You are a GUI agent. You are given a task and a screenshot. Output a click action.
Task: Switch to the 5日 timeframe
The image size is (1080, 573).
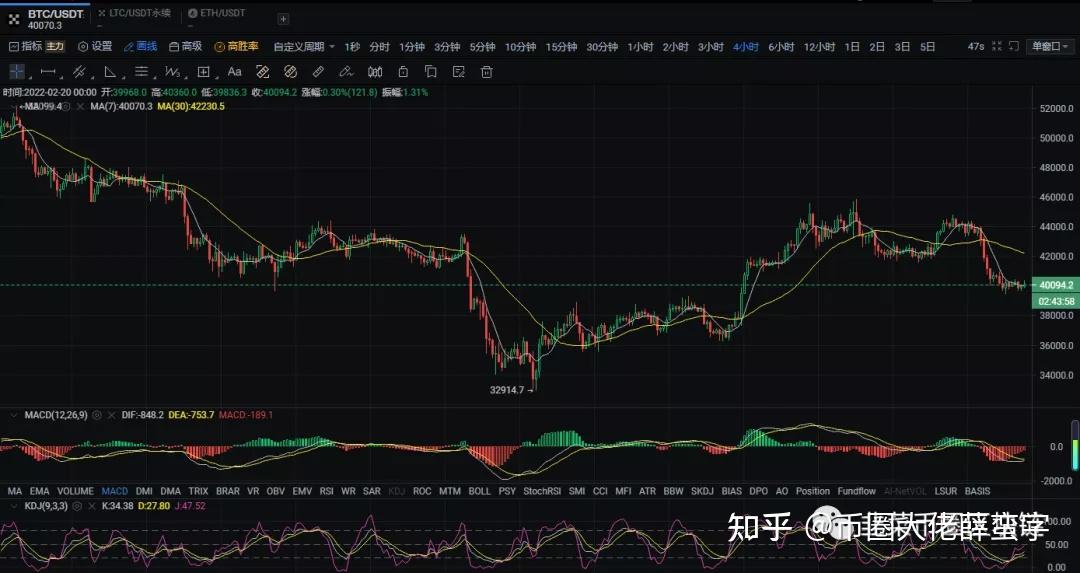click(x=928, y=47)
